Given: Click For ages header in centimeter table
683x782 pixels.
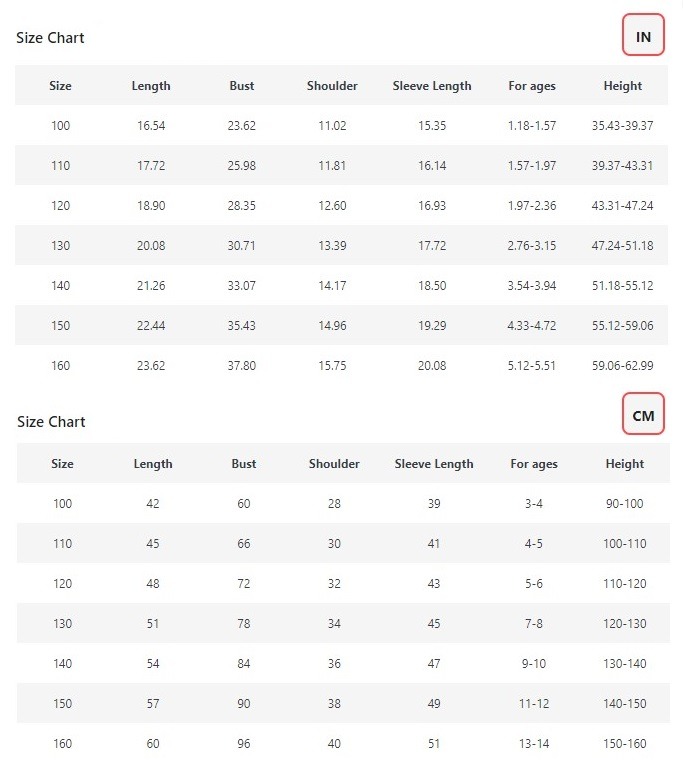Looking at the screenshot, I should [x=534, y=464].
